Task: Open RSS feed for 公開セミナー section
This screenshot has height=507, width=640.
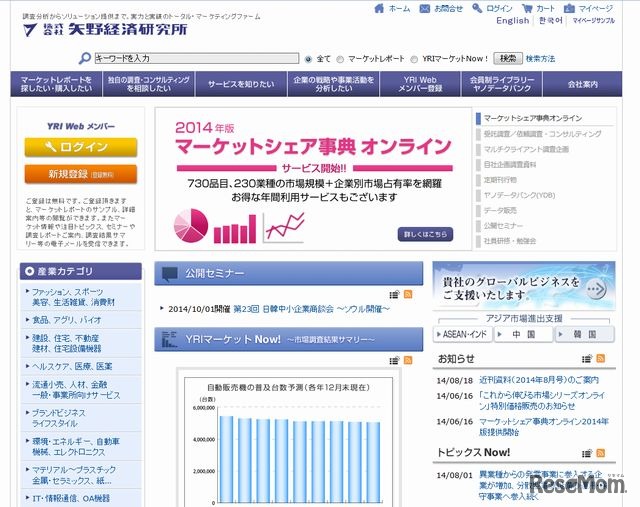Action: pos(408,294)
